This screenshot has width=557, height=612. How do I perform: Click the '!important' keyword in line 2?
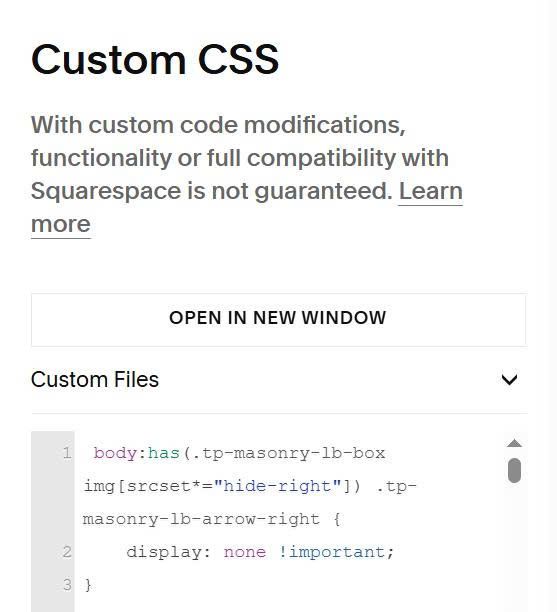point(333,552)
